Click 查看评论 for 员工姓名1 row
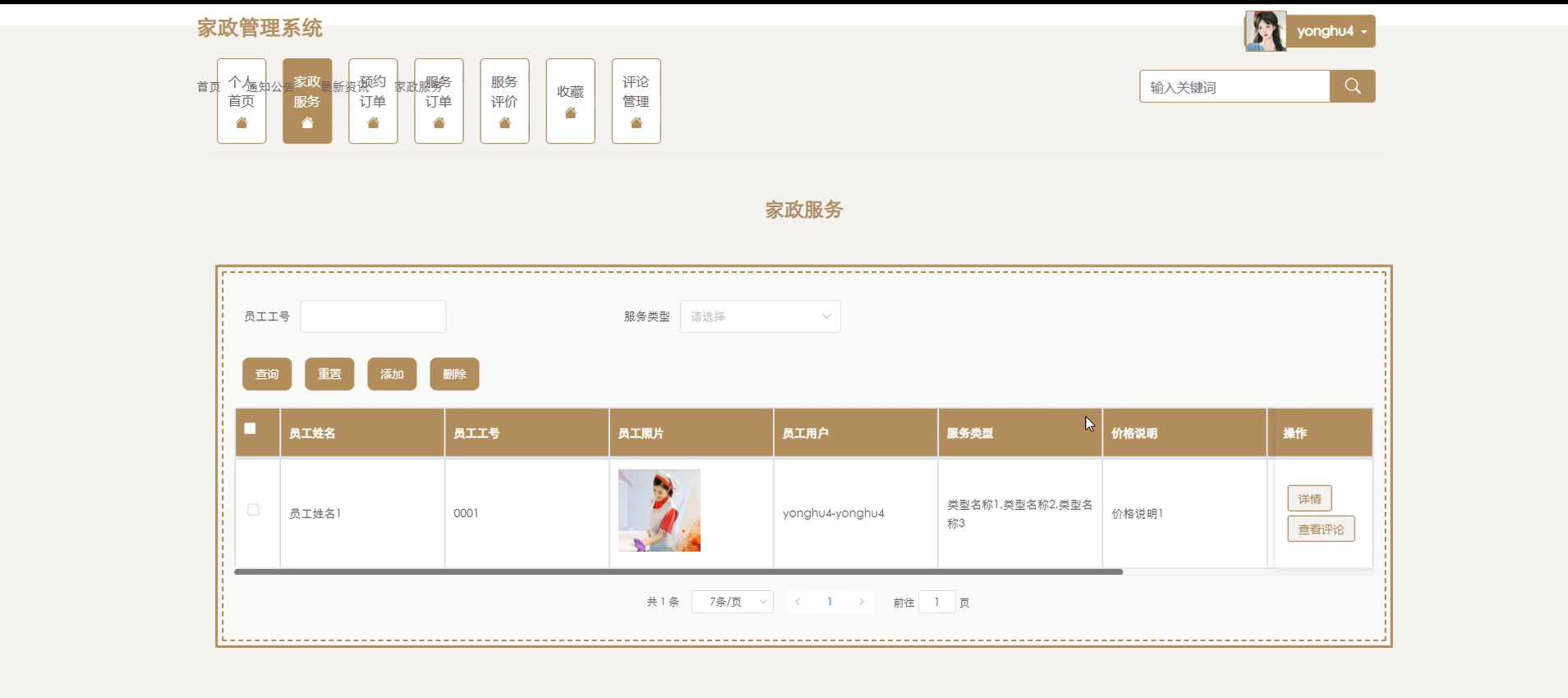This screenshot has width=1568, height=698. (1321, 529)
